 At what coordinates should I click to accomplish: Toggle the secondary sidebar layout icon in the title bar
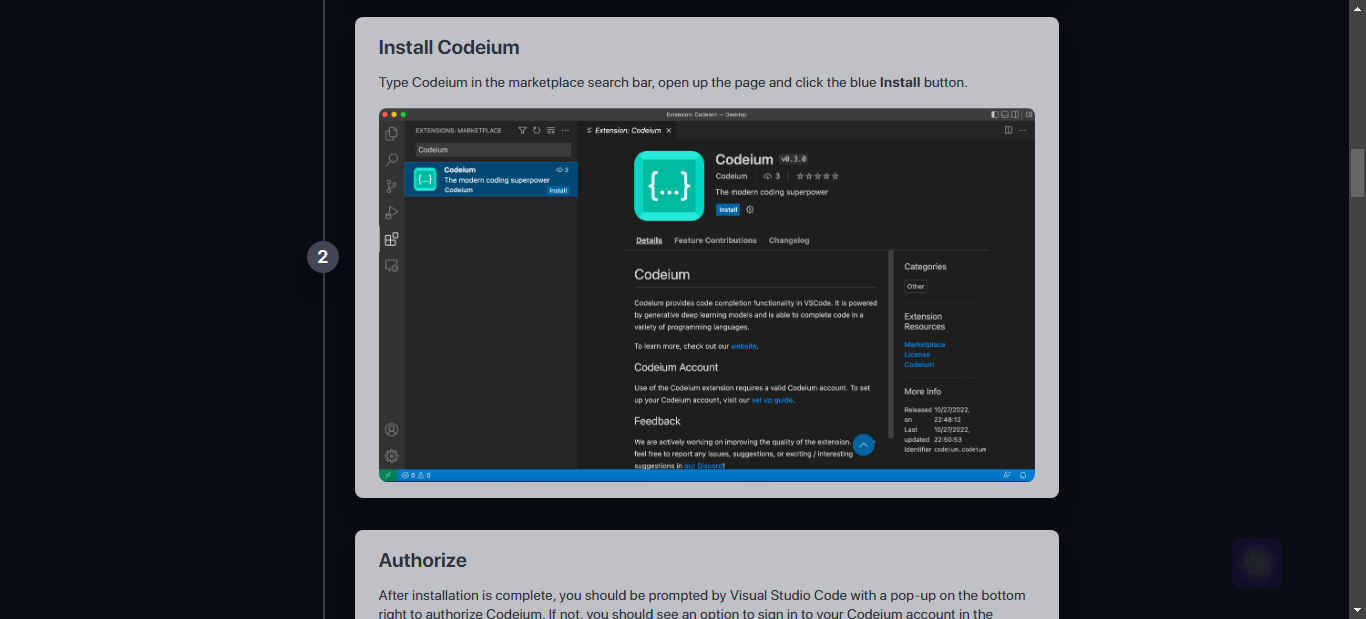1015,115
